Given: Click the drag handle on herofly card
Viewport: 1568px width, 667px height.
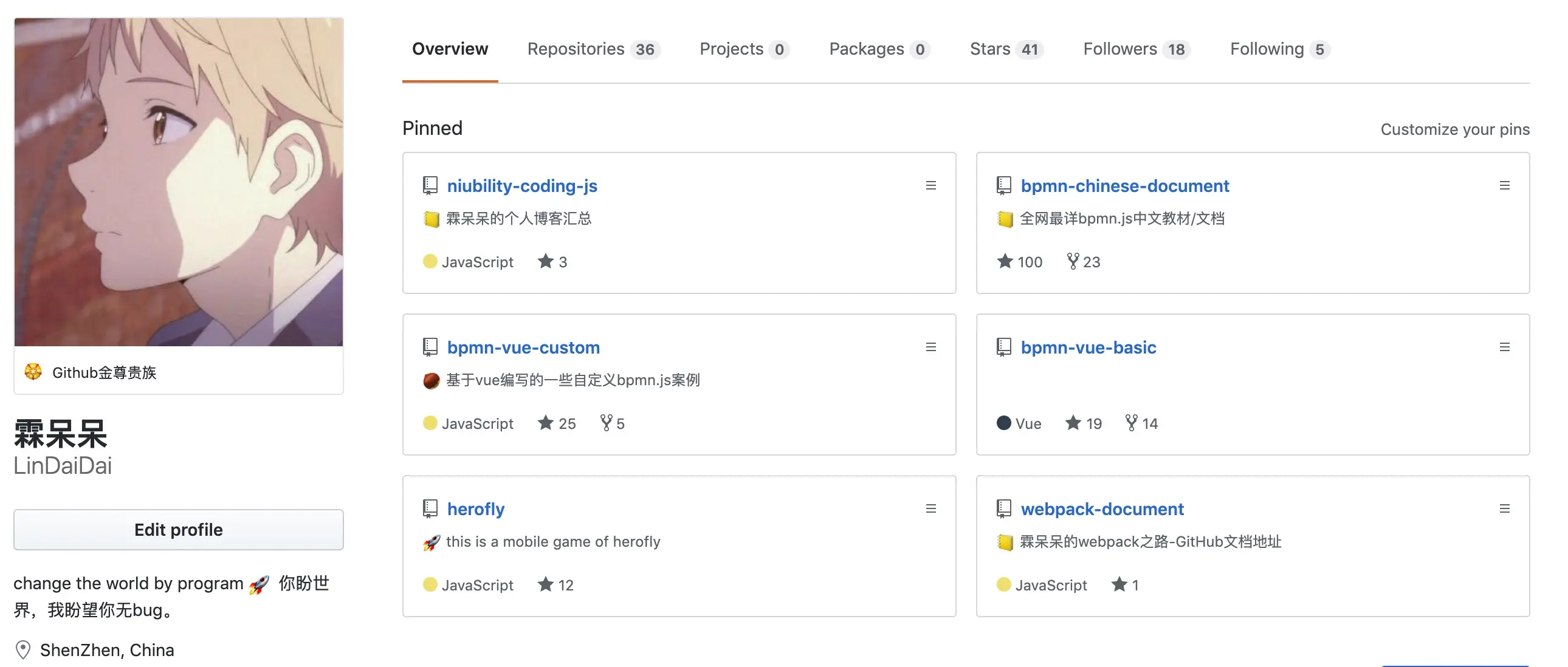Looking at the screenshot, I should 930,509.
